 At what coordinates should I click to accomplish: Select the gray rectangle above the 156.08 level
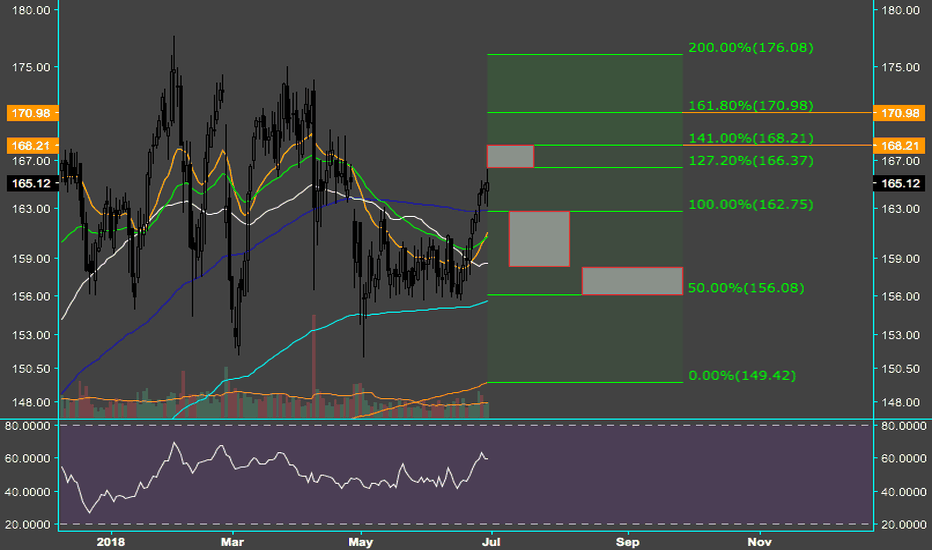pos(632,281)
